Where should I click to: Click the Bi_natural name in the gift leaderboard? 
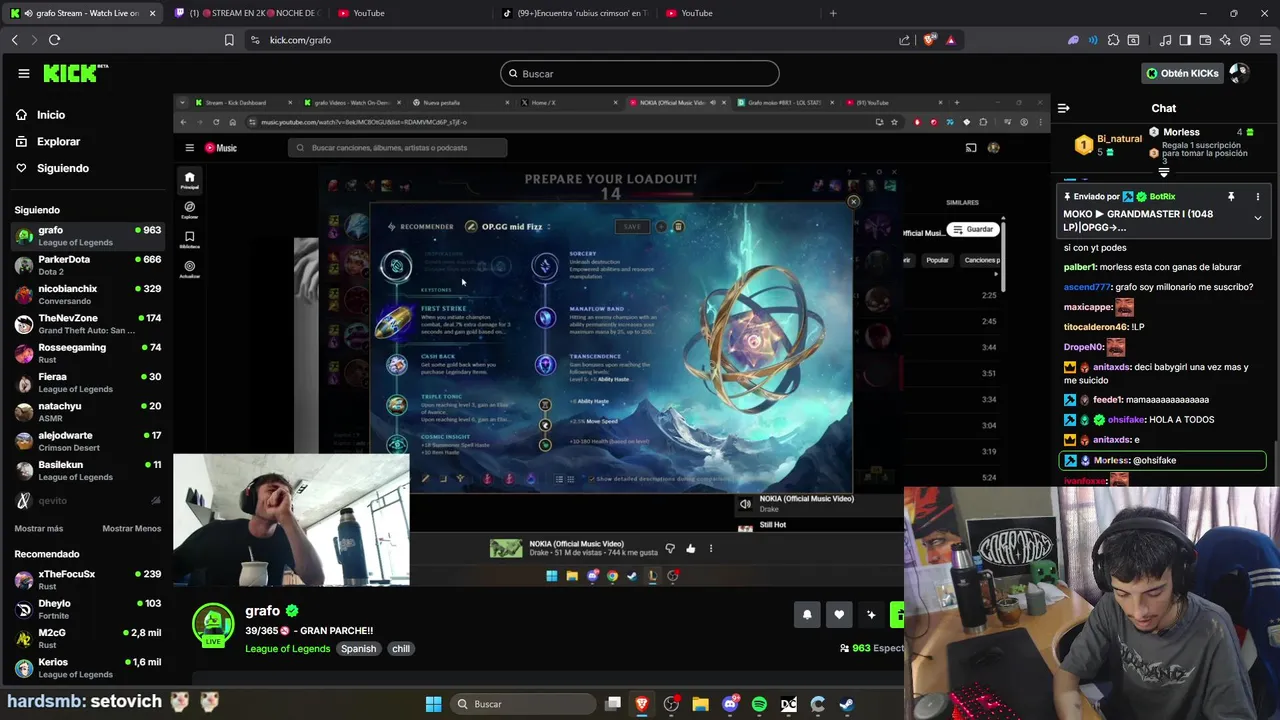pyautogui.click(x=1119, y=139)
